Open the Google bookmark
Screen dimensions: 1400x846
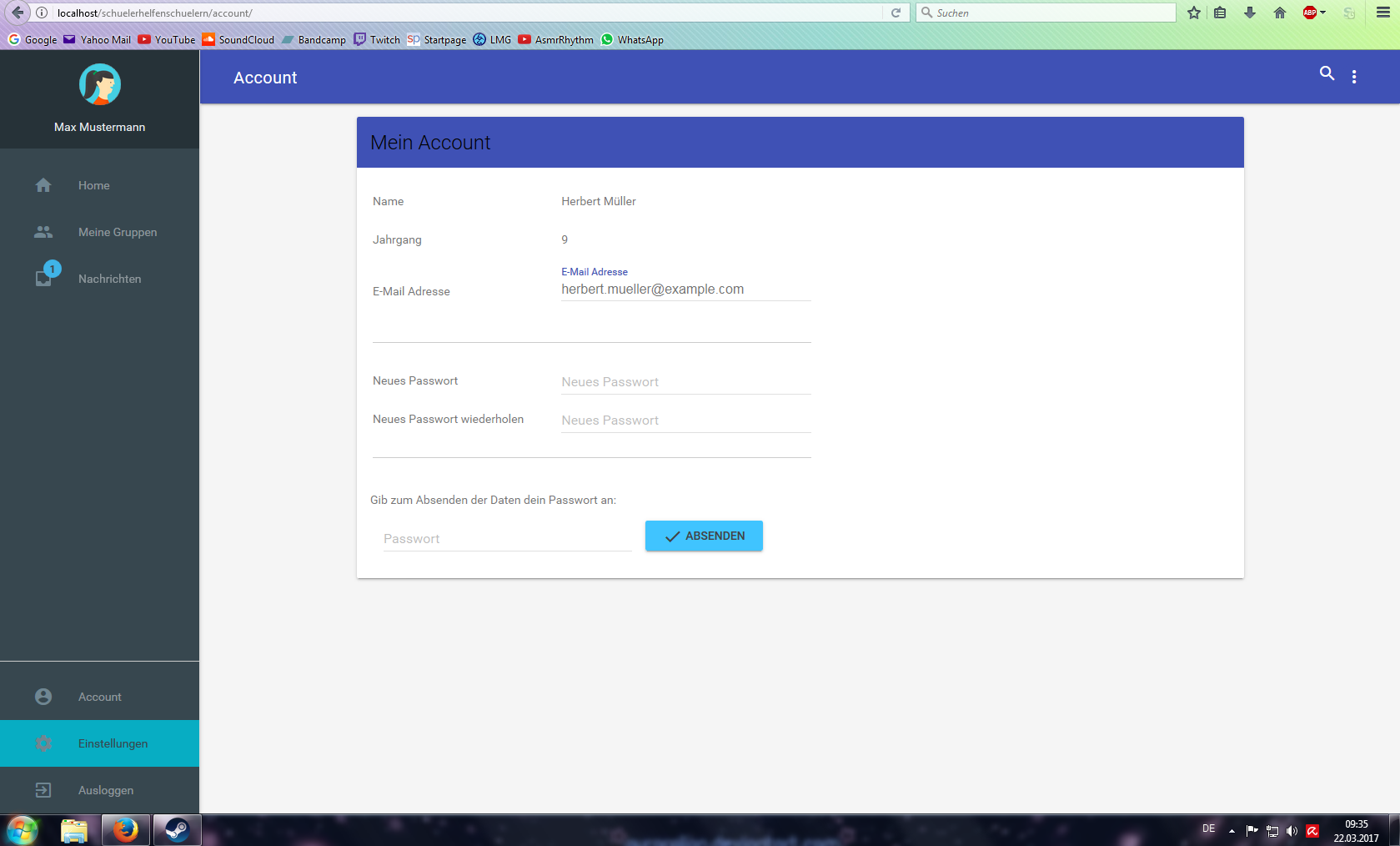click(33, 39)
